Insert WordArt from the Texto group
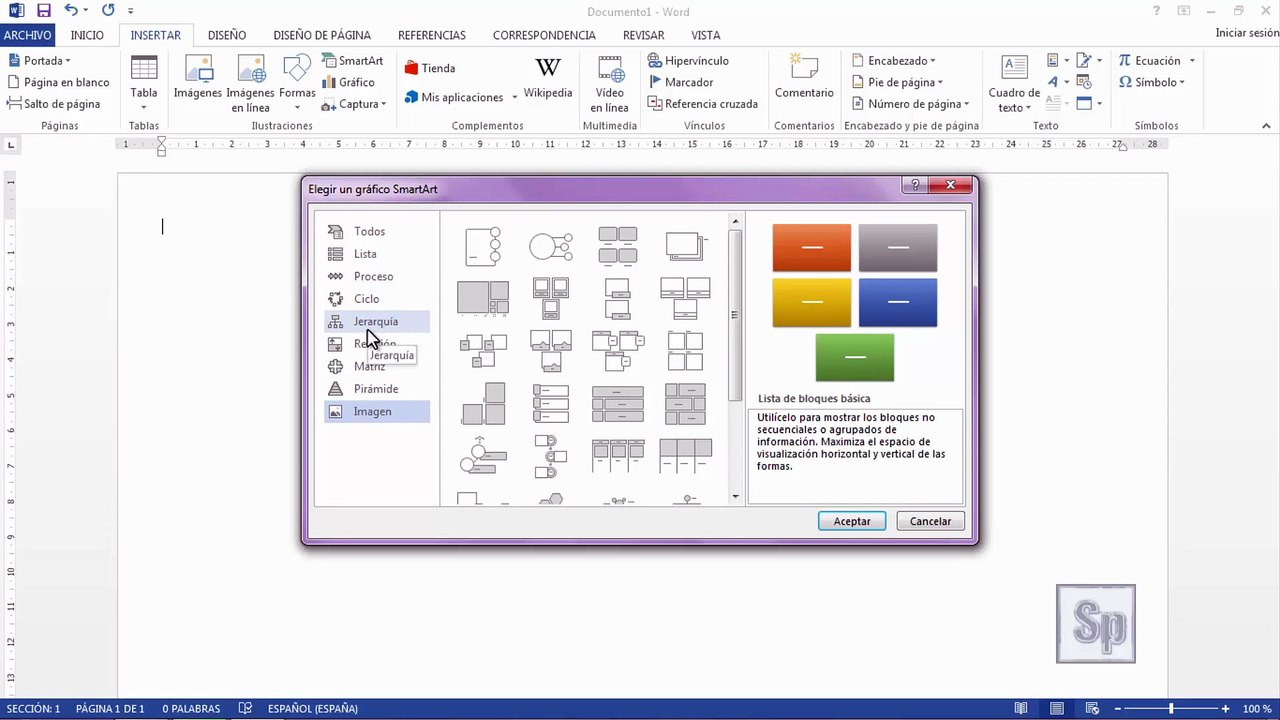 [1053, 82]
